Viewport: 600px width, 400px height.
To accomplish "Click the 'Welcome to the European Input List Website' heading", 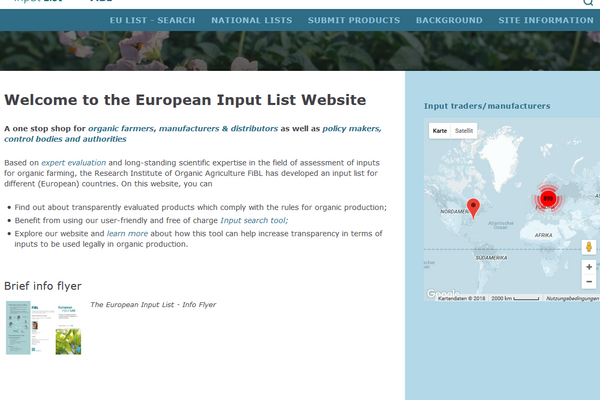I will click(x=185, y=100).
